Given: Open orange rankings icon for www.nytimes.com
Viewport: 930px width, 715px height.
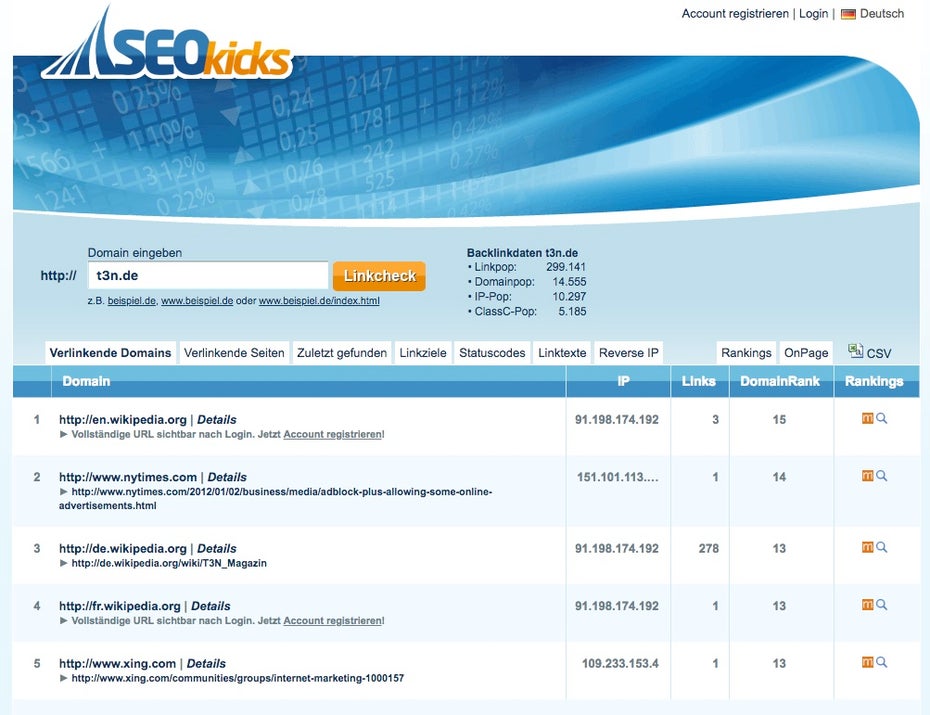Looking at the screenshot, I should pyautogui.click(x=867, y=476).
